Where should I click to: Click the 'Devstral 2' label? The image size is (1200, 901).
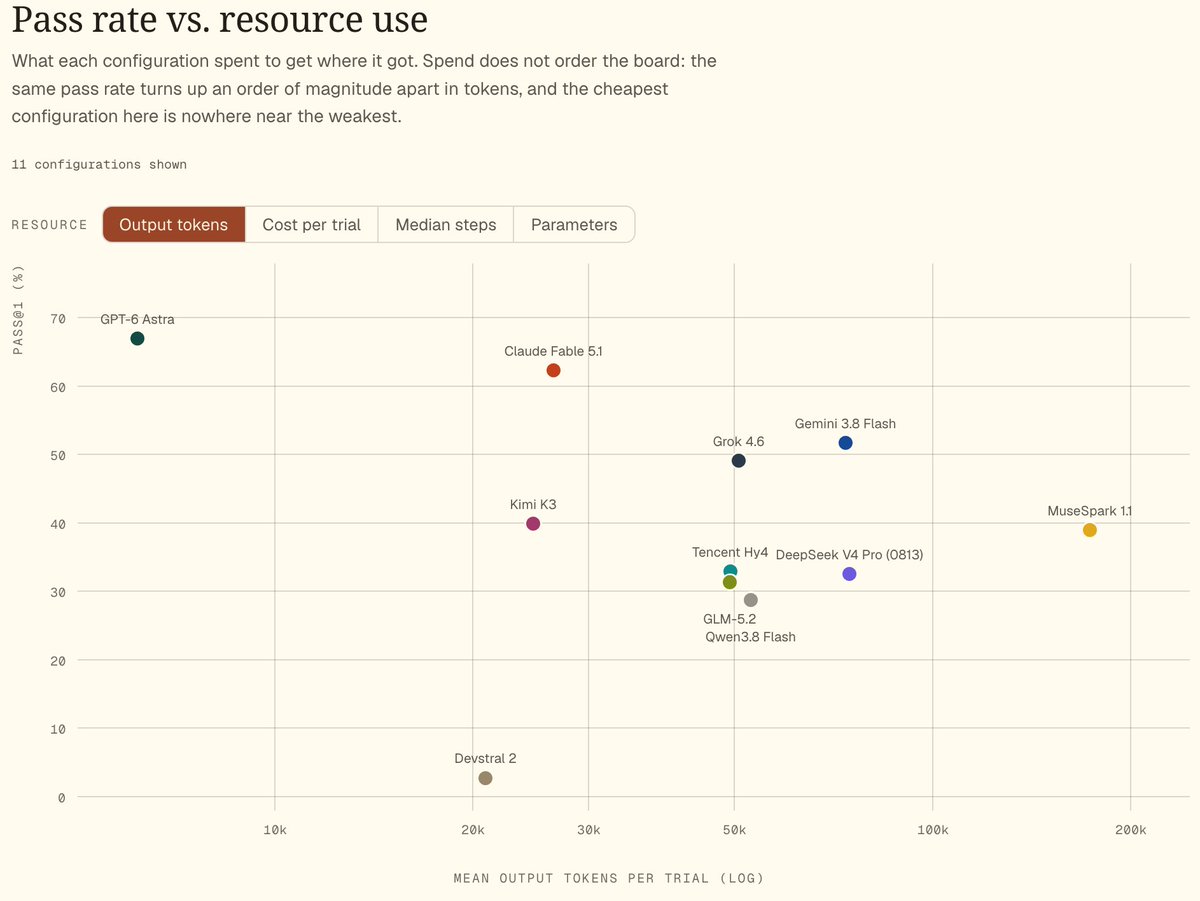(x=485, y=758)
